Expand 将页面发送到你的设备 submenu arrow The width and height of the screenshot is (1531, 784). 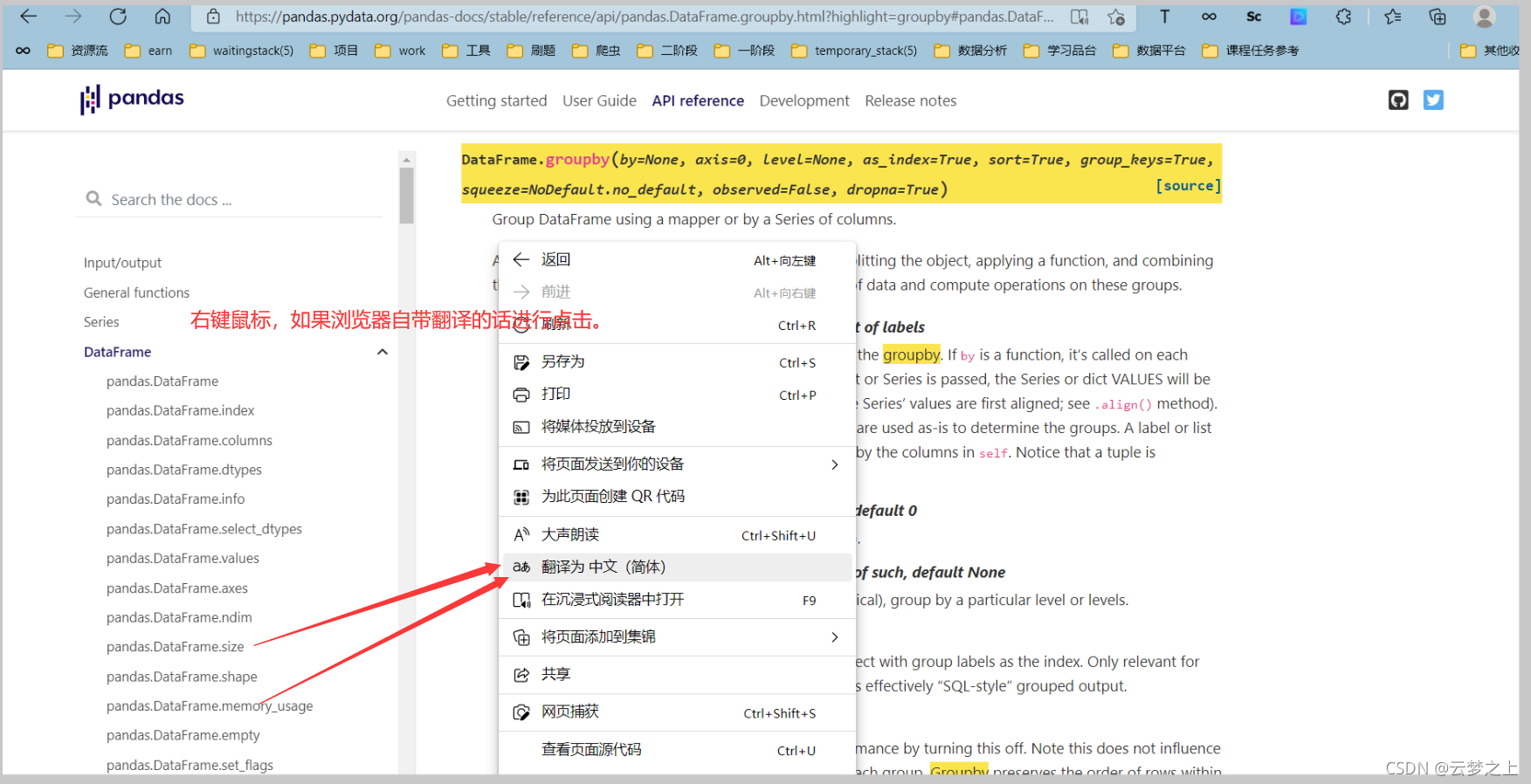point(834,464)
